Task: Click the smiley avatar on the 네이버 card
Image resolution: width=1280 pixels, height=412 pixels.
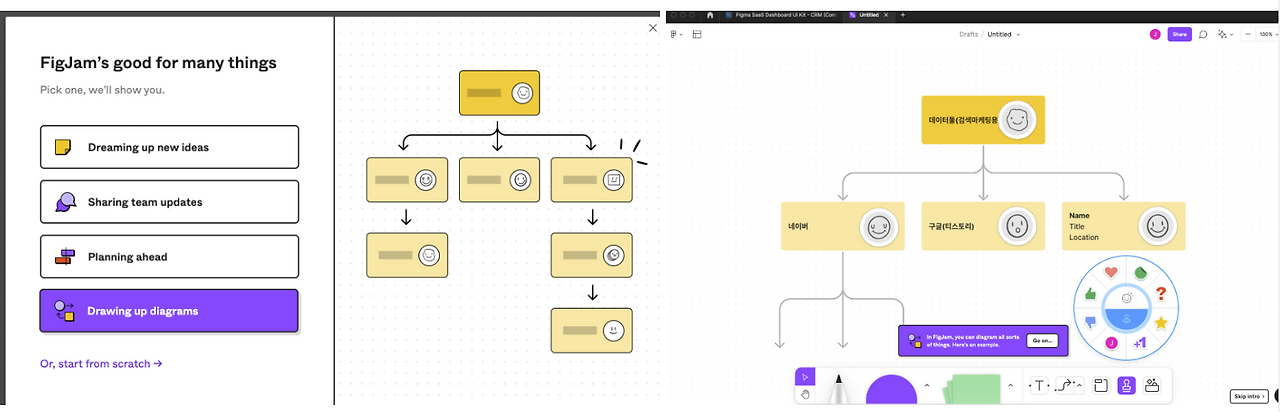Action: (879, 226)
